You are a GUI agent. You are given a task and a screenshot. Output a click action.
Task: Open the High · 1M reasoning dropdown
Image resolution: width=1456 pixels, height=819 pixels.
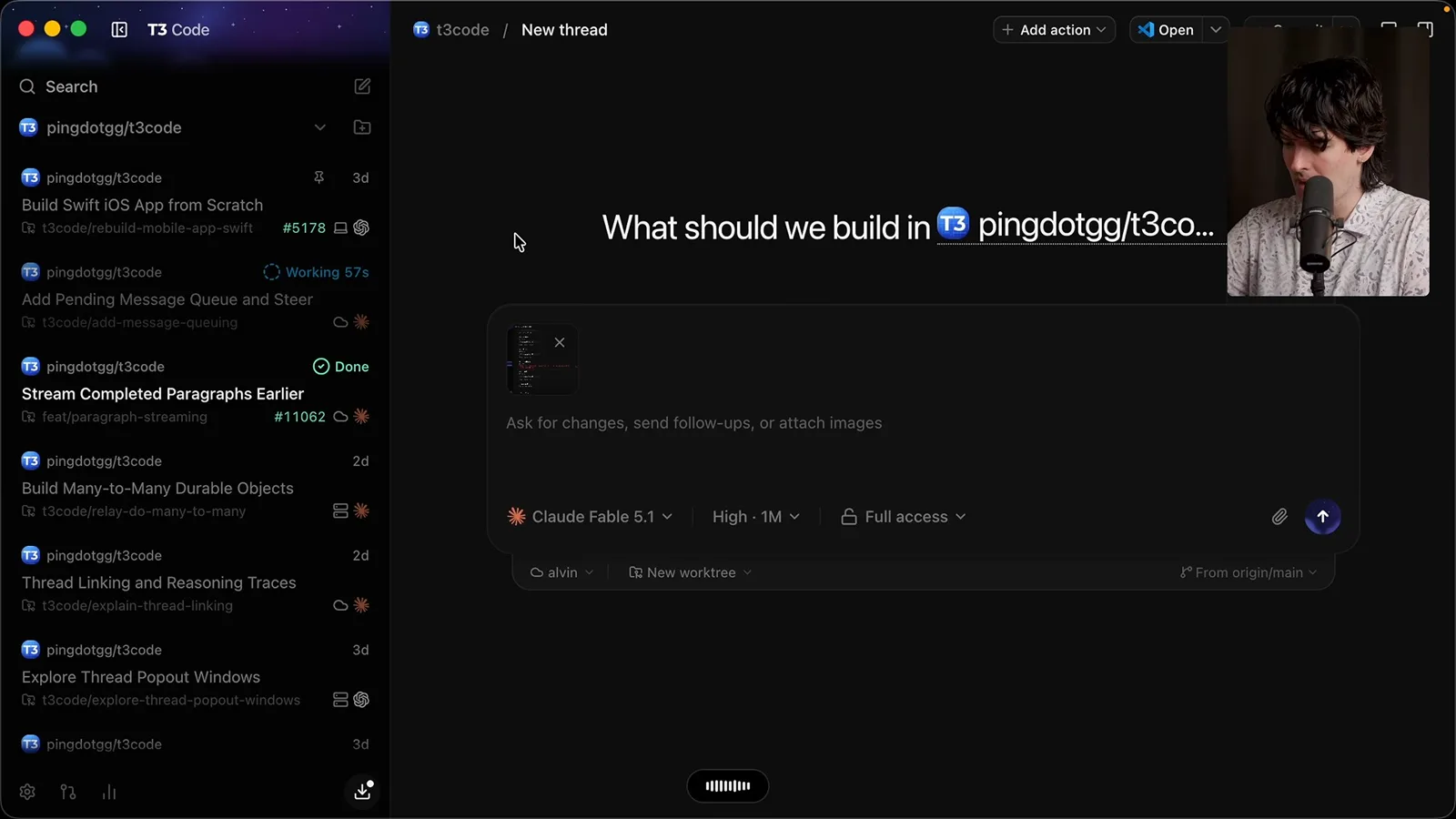756,517
